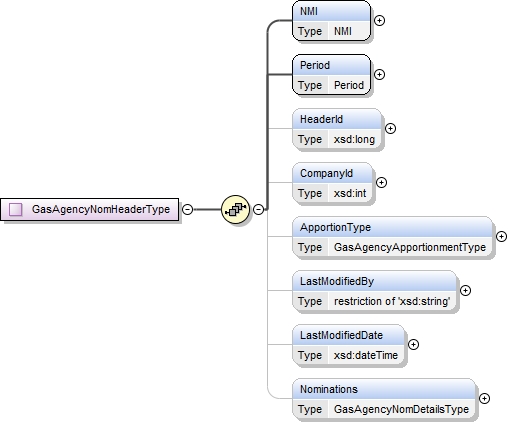Expand the ApportionType element
Viewport: 509px width, 424px height.
click(x=501, y=237)
